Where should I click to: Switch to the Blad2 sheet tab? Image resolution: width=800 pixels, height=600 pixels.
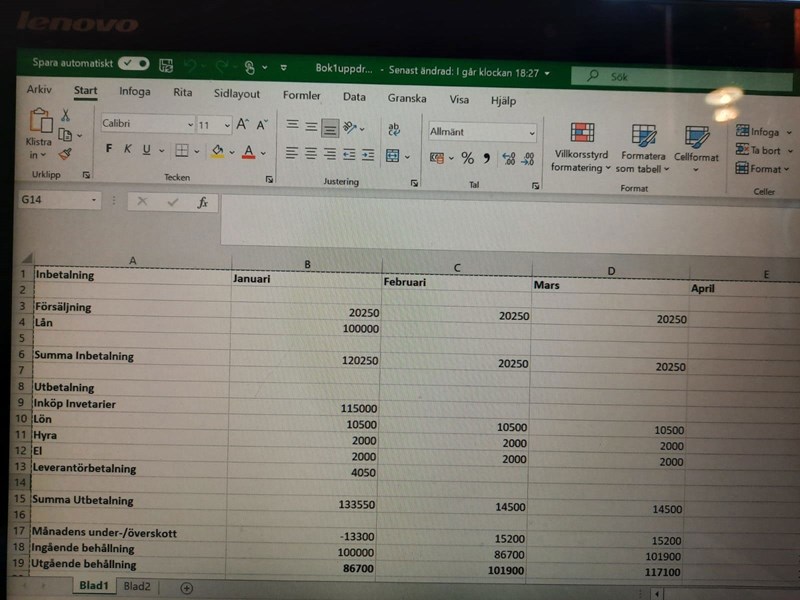pyautogui.click(x=137, y=586)
